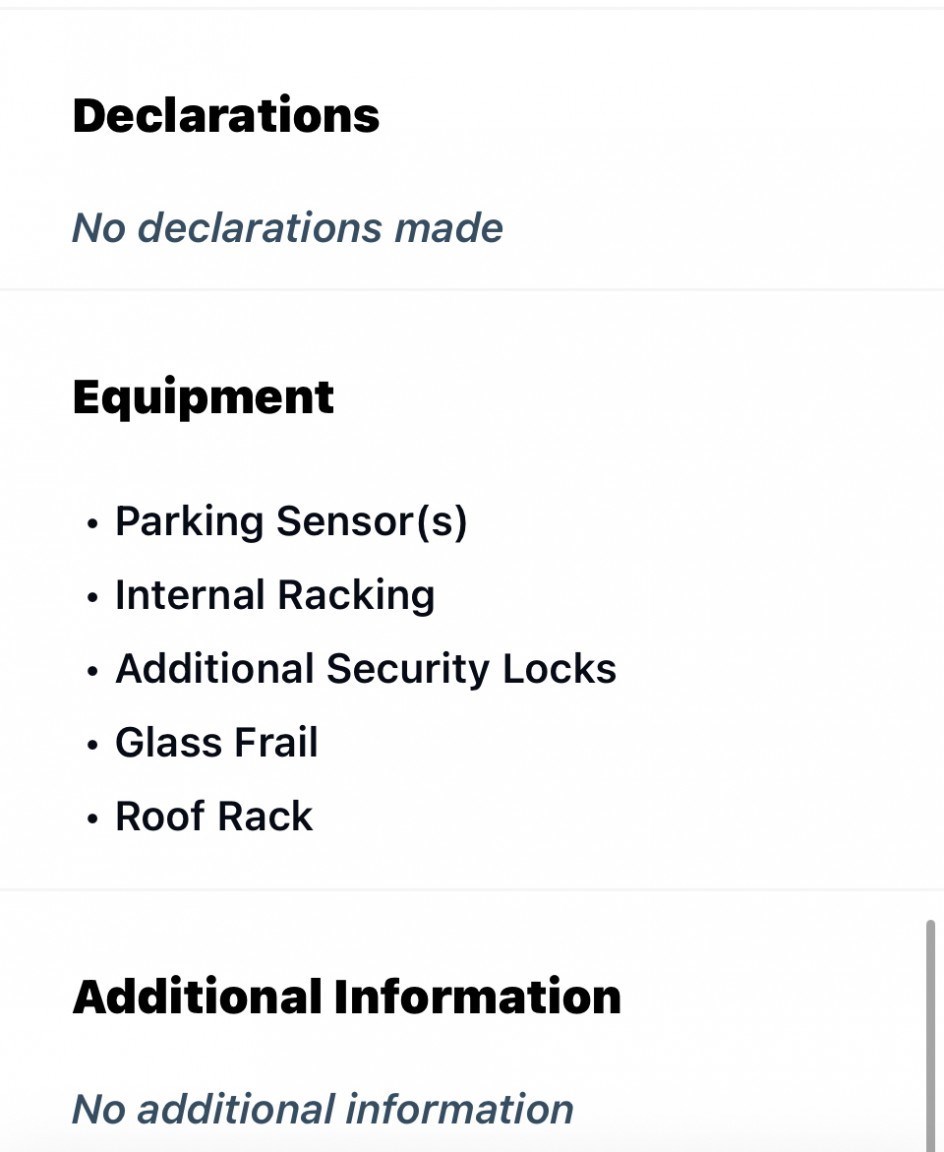This screenshot has height=1152, width=944.
Task: Click the Equipment section heading
Action: coord(203,397)
